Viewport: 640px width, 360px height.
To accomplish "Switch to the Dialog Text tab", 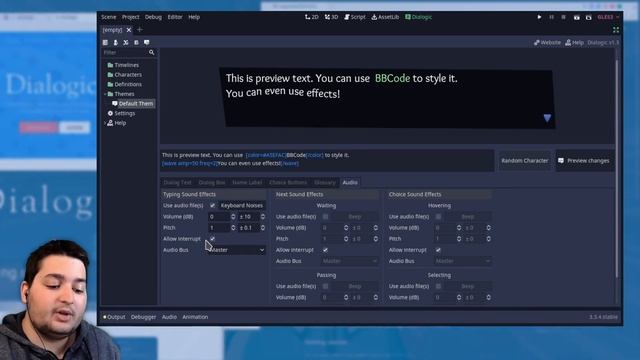I will [x=177, y=182].
